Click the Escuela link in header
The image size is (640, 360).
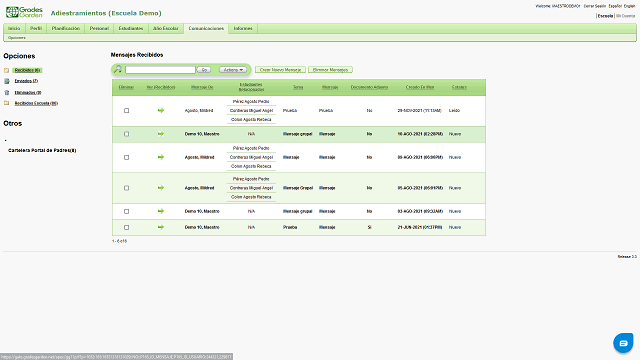point(605,16)
